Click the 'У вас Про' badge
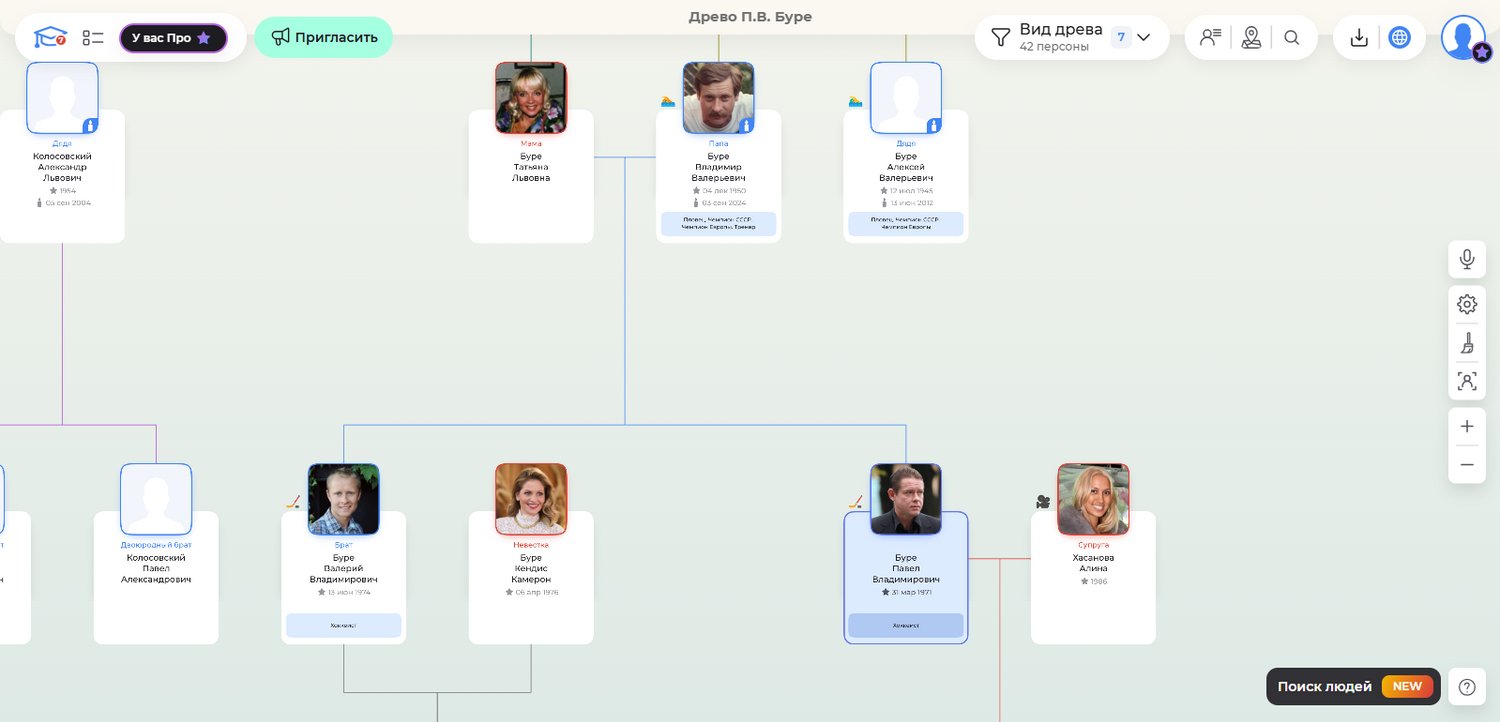 pos(173,38)
